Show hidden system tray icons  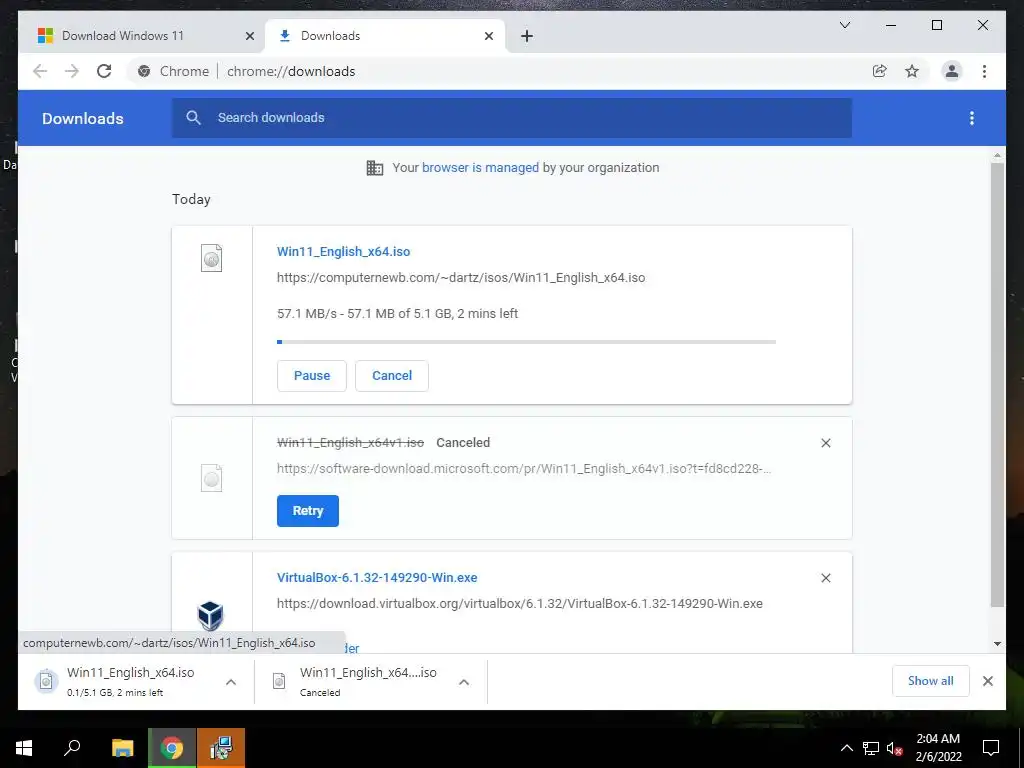[x=846, y=748]
